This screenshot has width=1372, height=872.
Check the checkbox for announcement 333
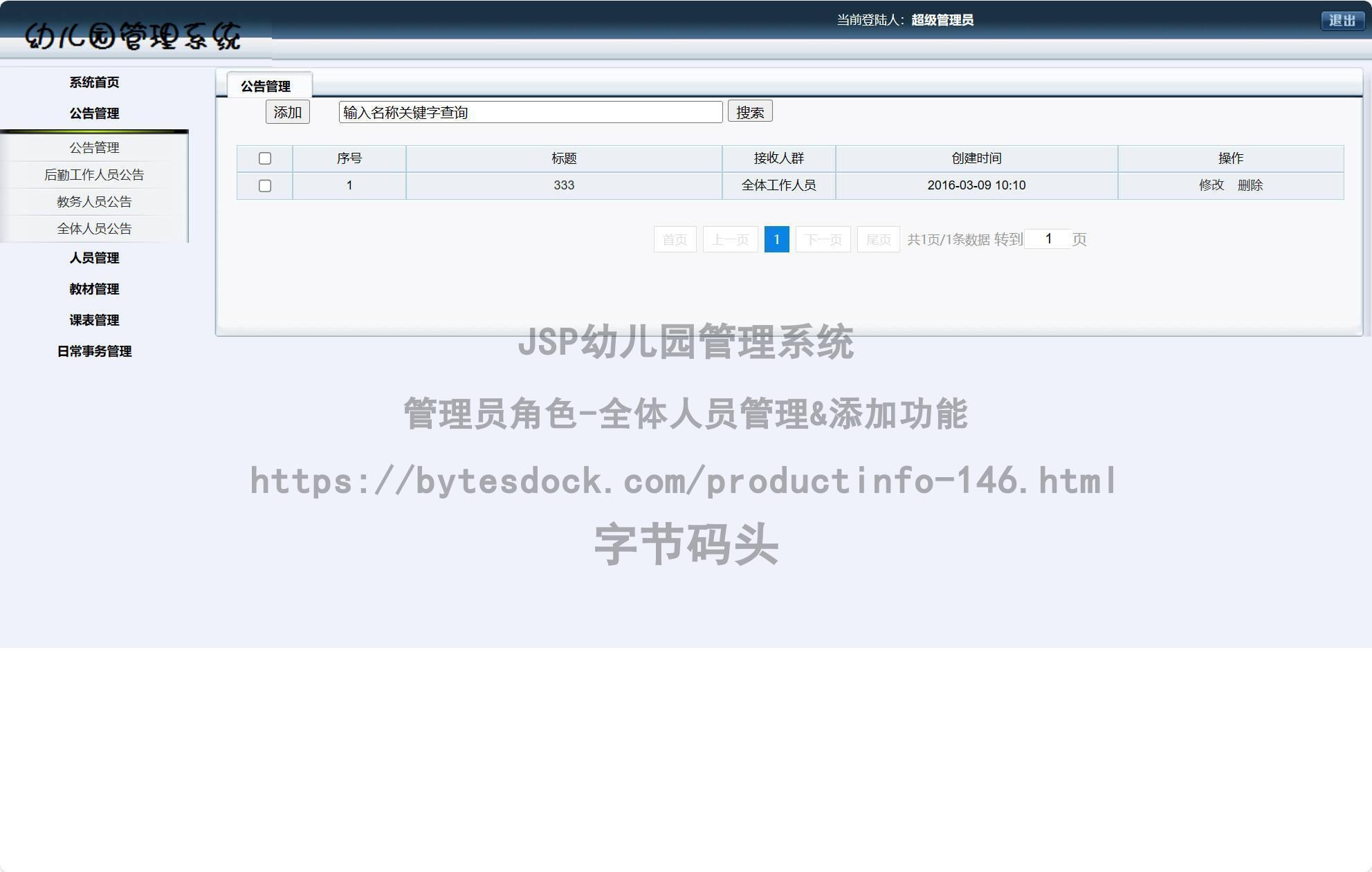265,185
